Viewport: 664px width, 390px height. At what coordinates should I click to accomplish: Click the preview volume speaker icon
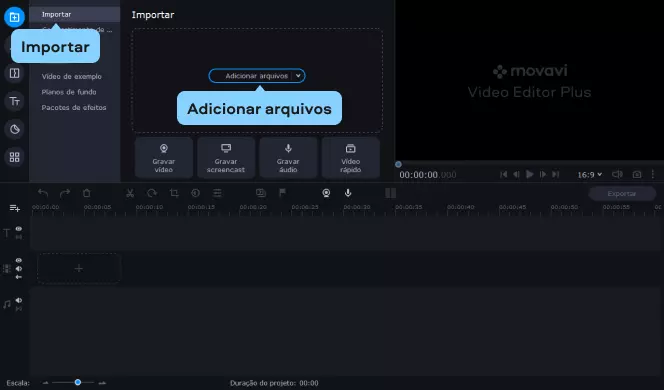tap(617, 174)
